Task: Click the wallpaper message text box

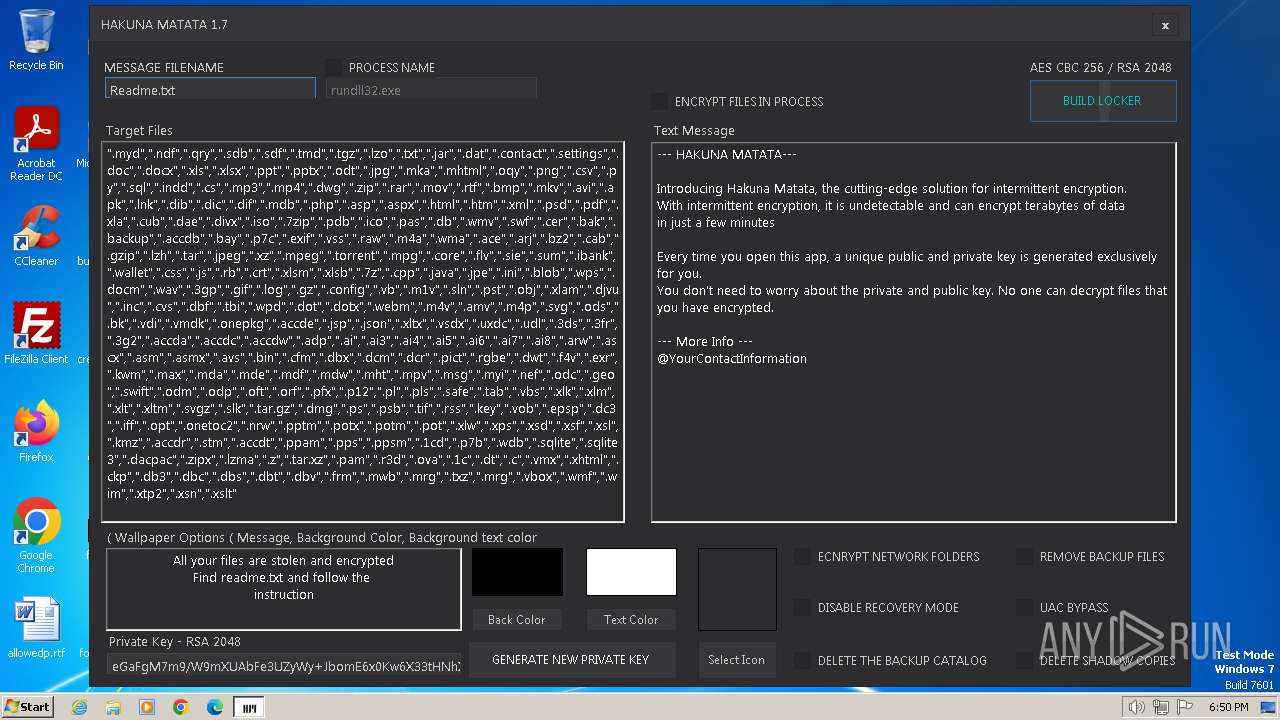Action: [x=284, y=590]
